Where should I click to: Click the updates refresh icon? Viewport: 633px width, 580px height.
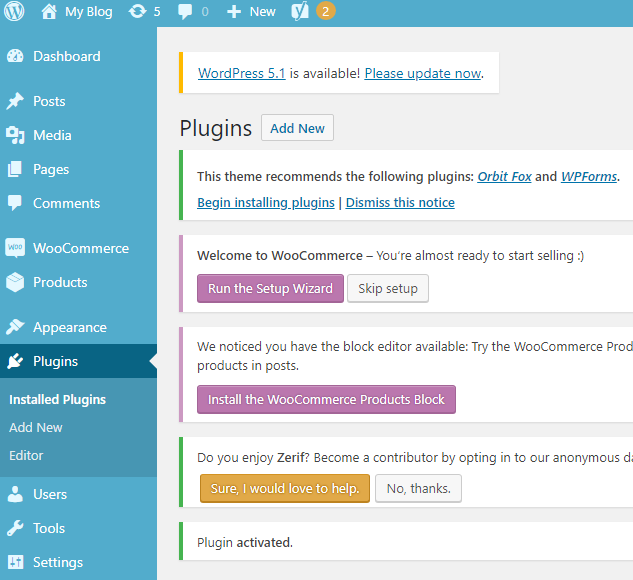[x=137, y=11]
